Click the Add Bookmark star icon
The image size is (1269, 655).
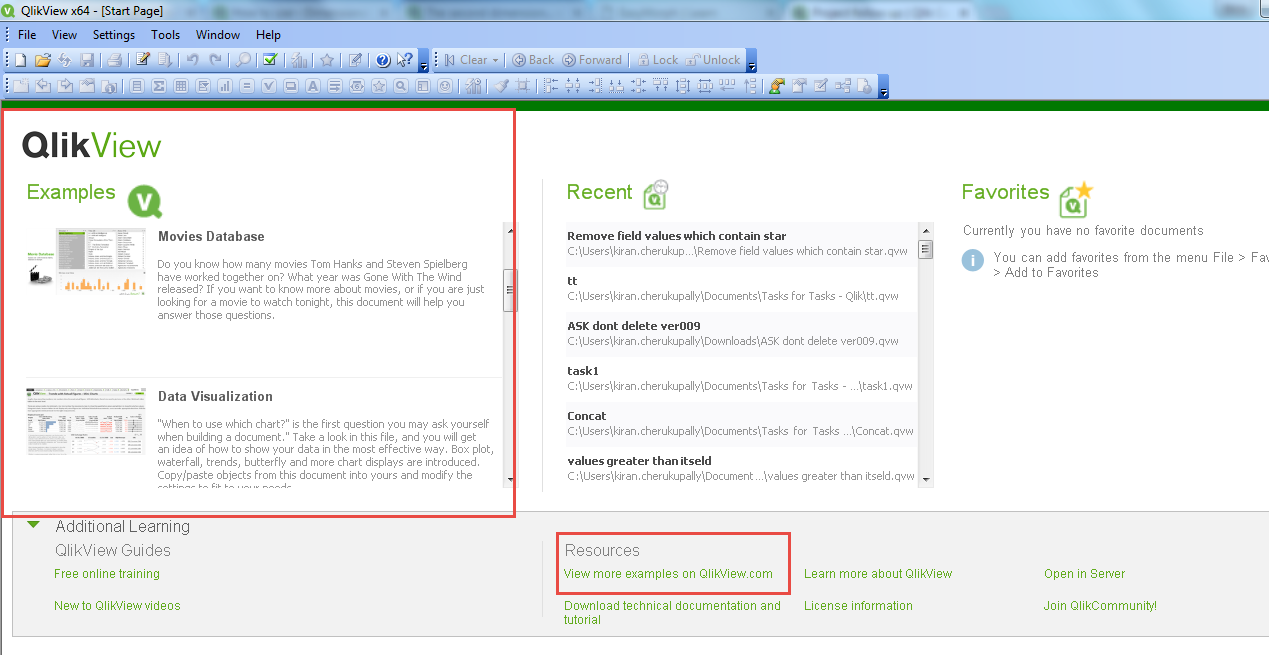pos(326,60)
